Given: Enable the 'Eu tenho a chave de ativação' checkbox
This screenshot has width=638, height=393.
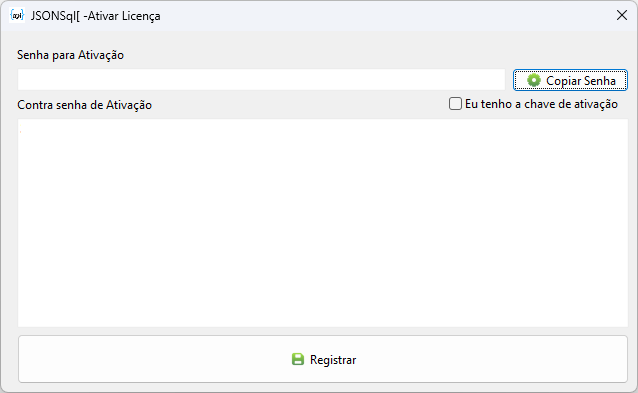Looking at the screenshot, I should pos(455,104).
